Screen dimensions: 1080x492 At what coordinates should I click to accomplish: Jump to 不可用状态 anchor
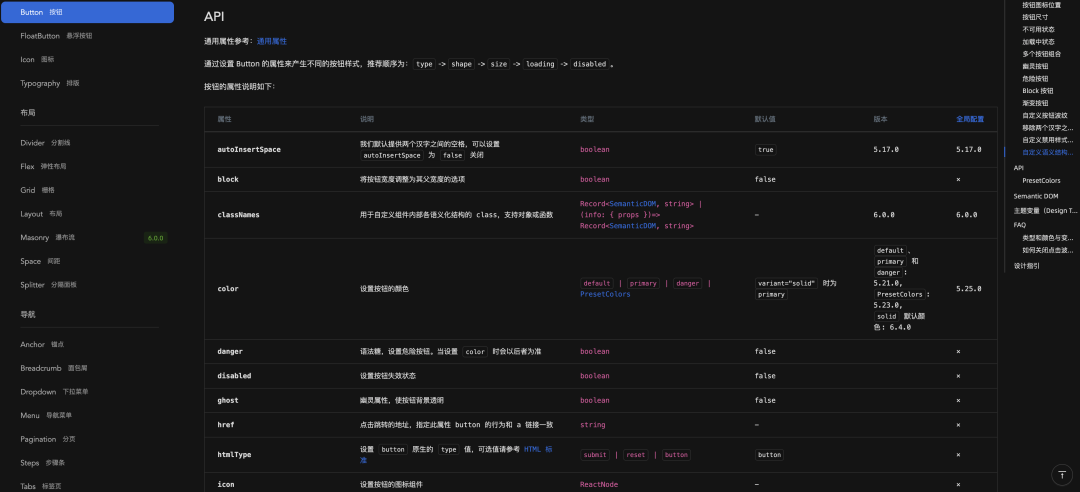click(1038, 30)
